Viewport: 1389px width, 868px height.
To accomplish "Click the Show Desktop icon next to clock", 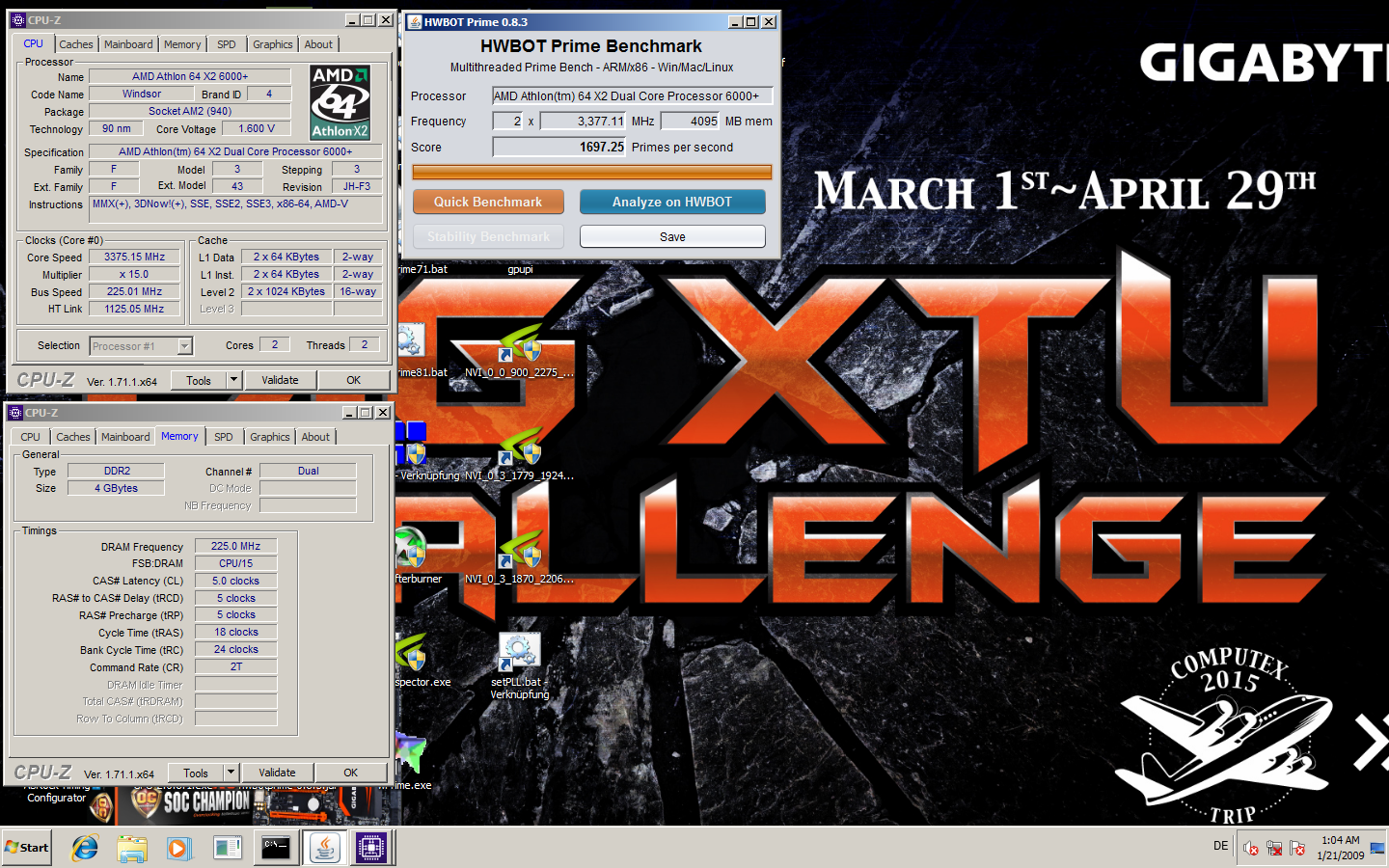I will [x=1377, y=849].
